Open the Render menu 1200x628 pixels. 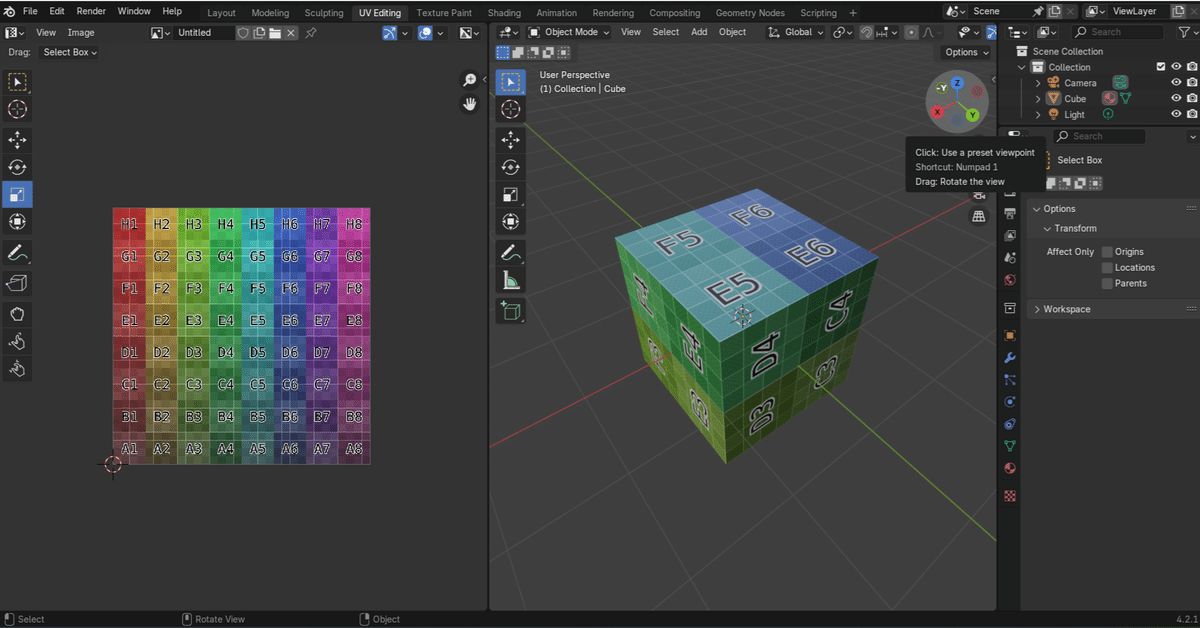tap(91, 12)
